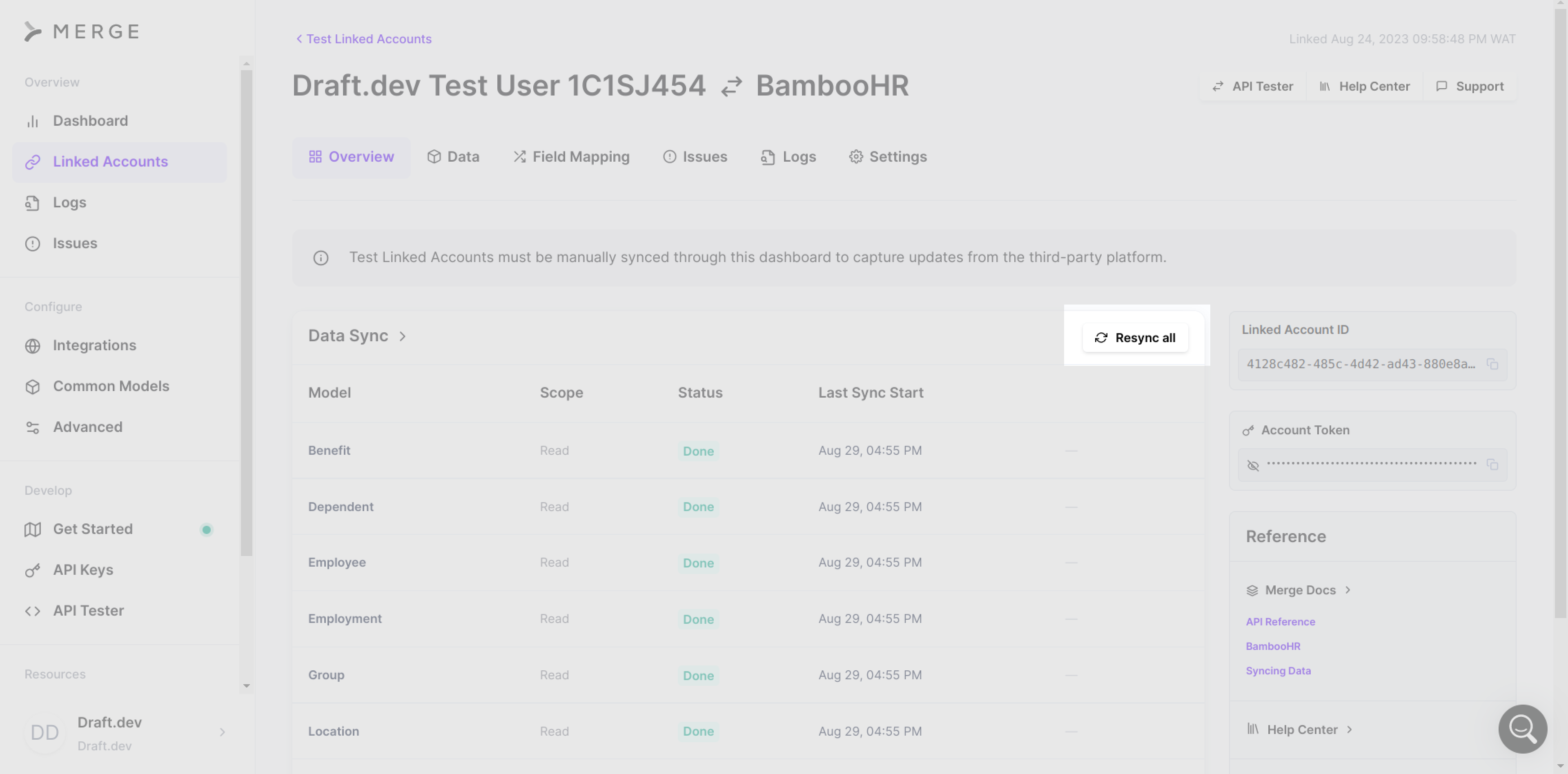This screenshot has height=774, width=1568.
Task: Select the Integrations globe icon
Action: [x=33, y=345]
